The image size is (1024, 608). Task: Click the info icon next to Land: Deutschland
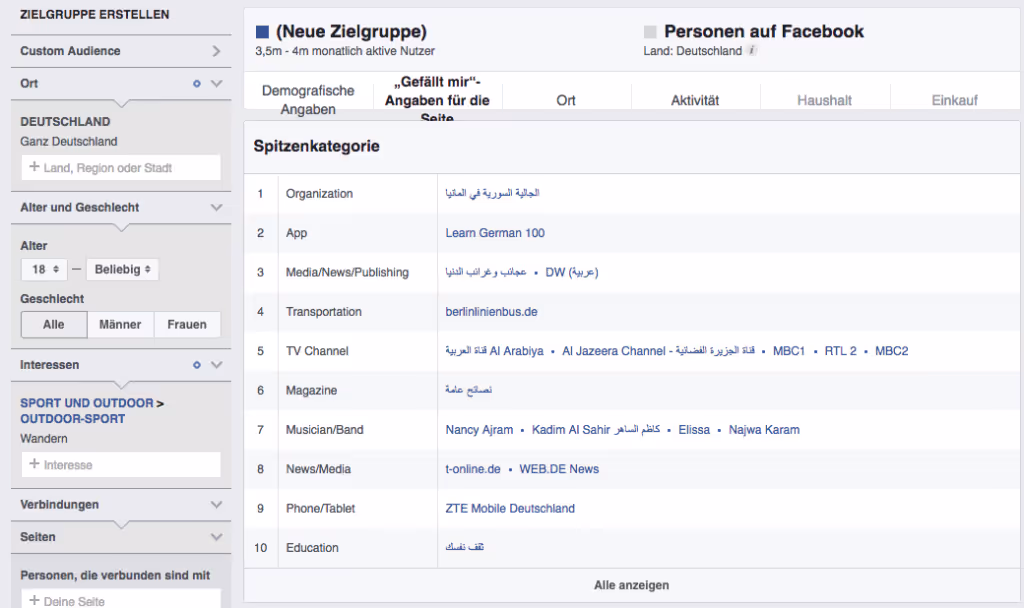752,50
